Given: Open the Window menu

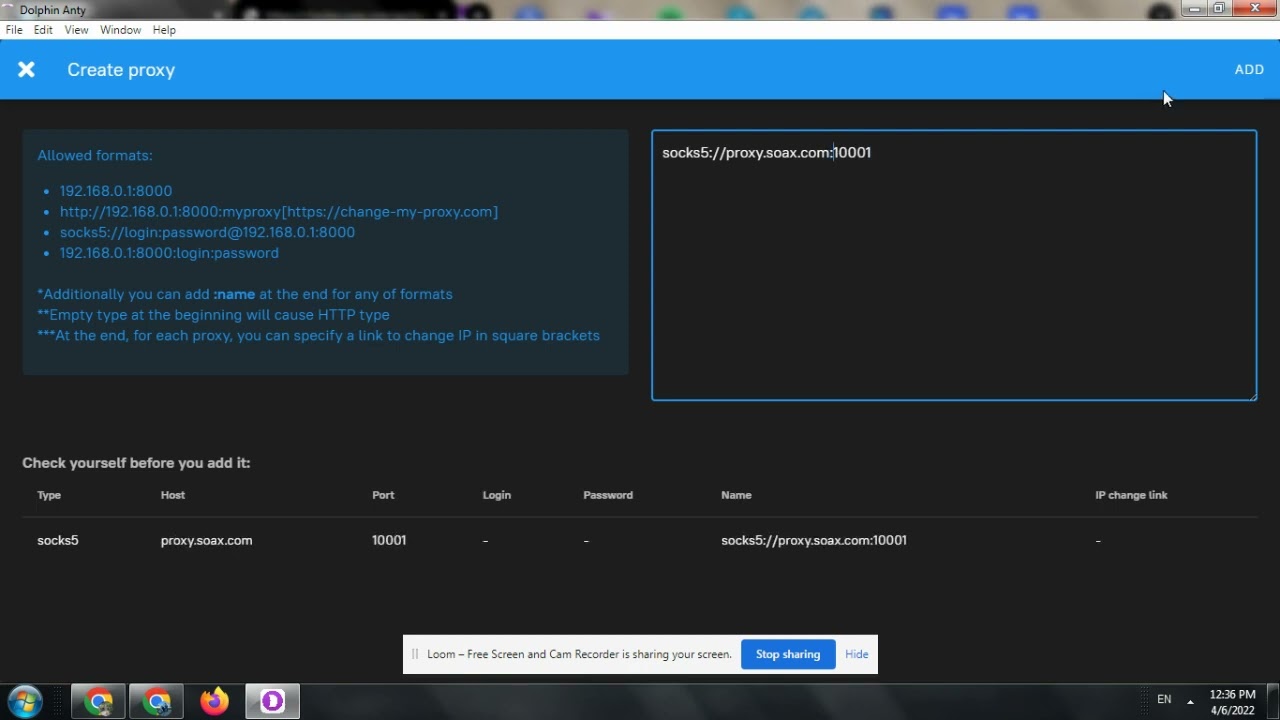Looking at the screenshot, I should click(x=120, y=30).
